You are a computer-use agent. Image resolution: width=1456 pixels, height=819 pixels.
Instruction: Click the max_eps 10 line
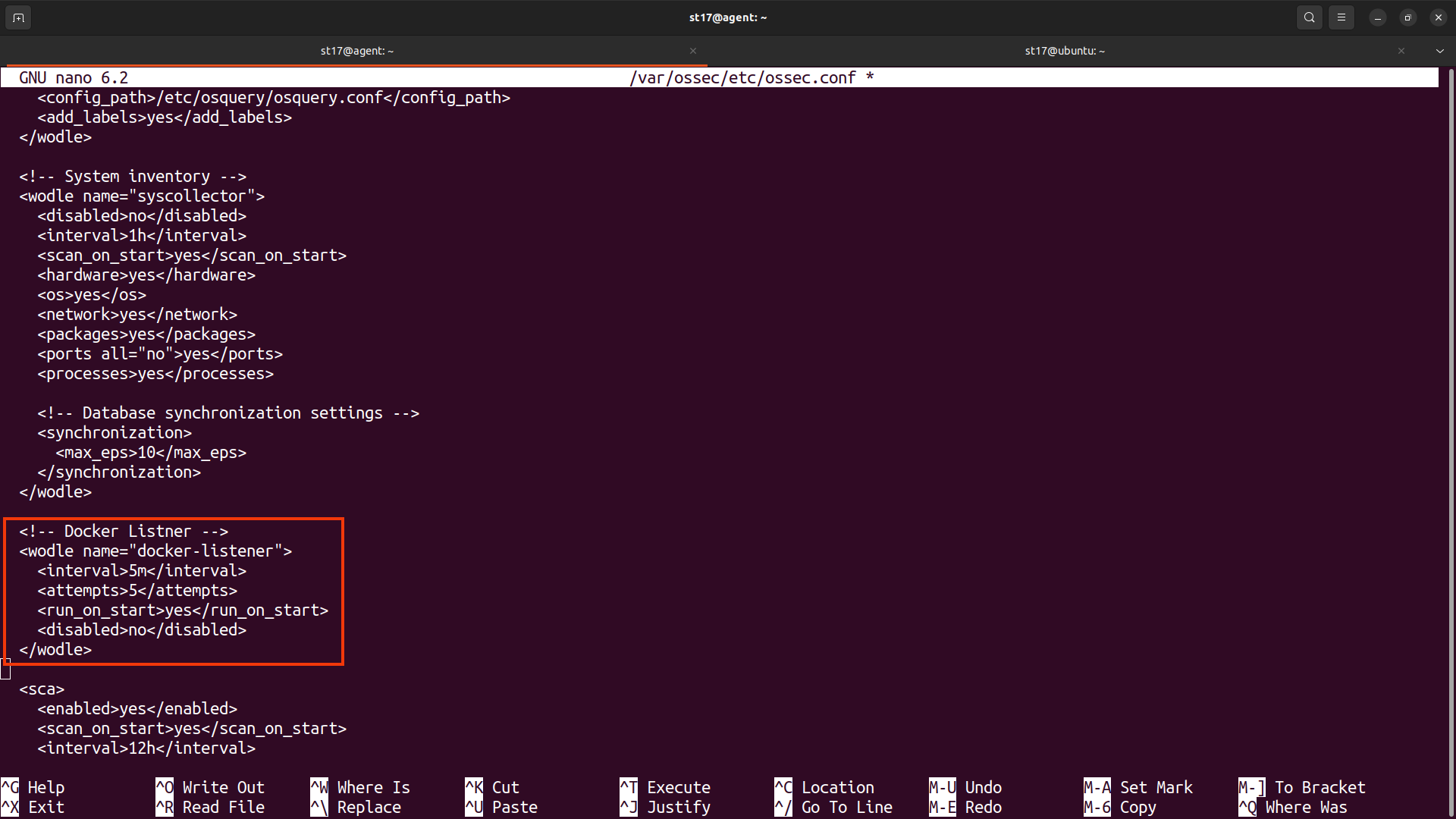151,453
